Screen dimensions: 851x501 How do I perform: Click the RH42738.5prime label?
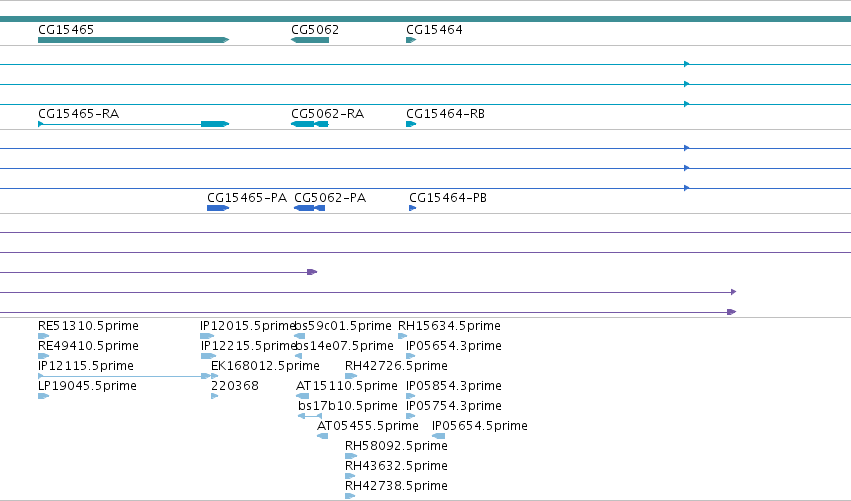396,486
